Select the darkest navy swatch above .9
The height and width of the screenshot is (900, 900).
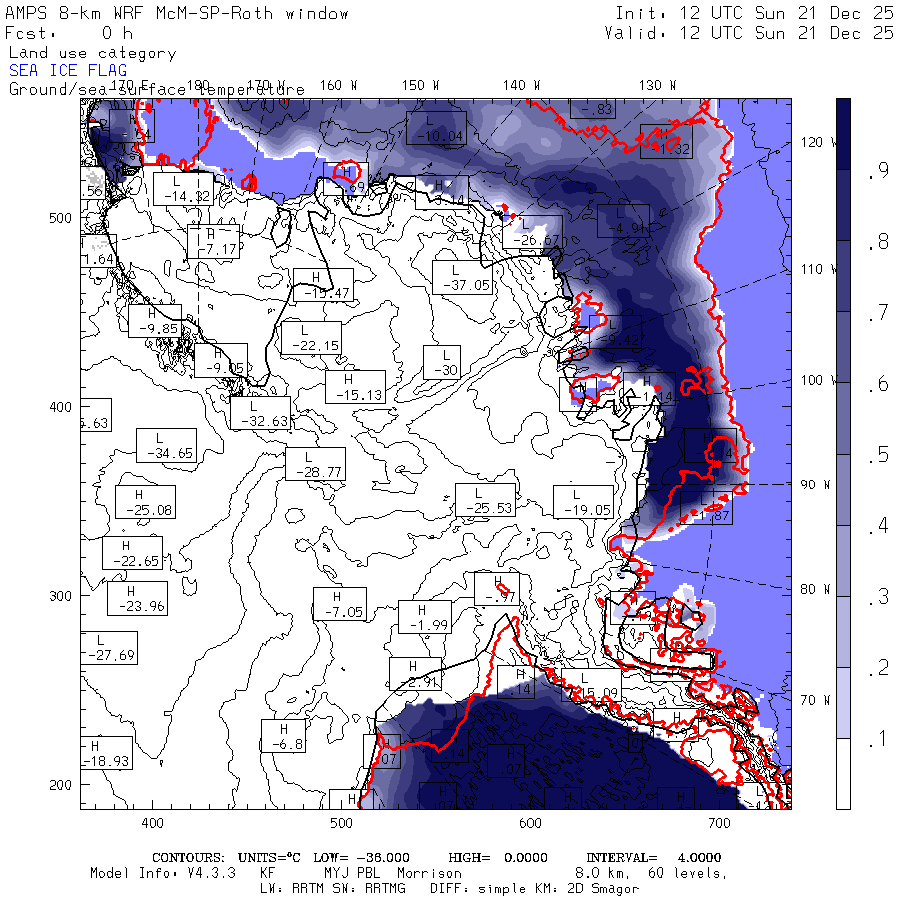(x=843, y=134)
